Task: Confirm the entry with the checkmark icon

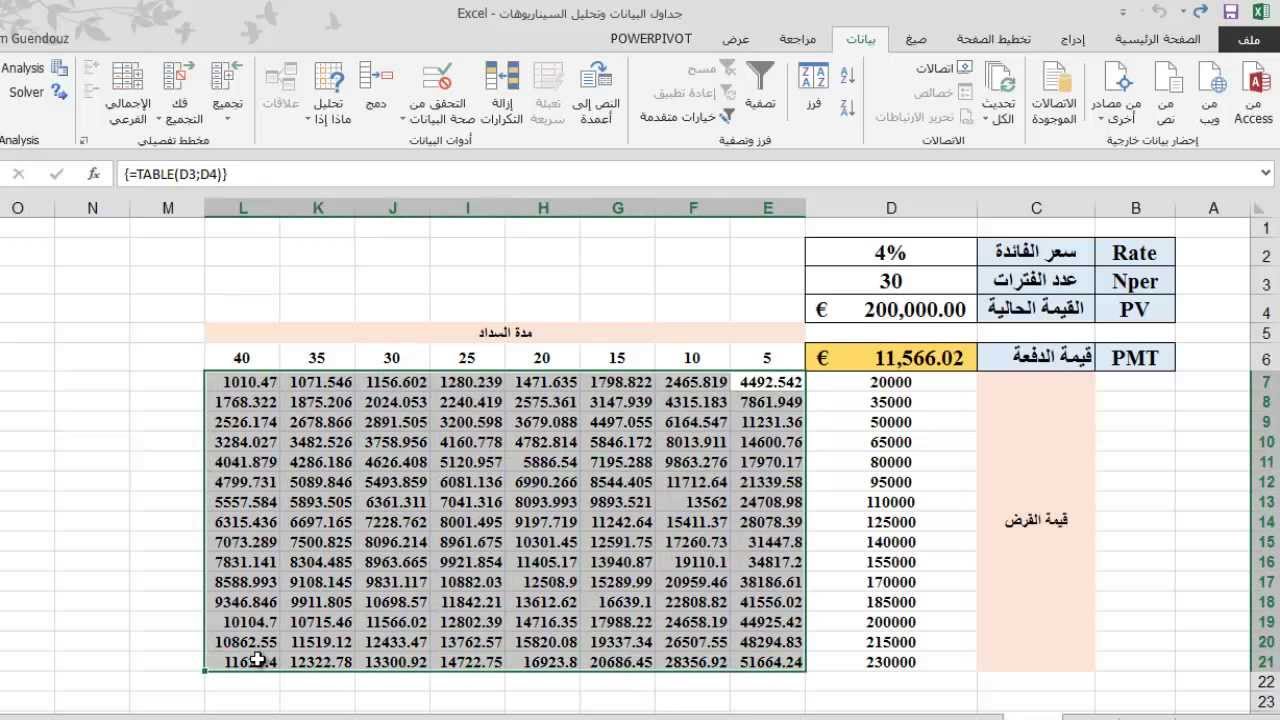Action: [56, 174]
